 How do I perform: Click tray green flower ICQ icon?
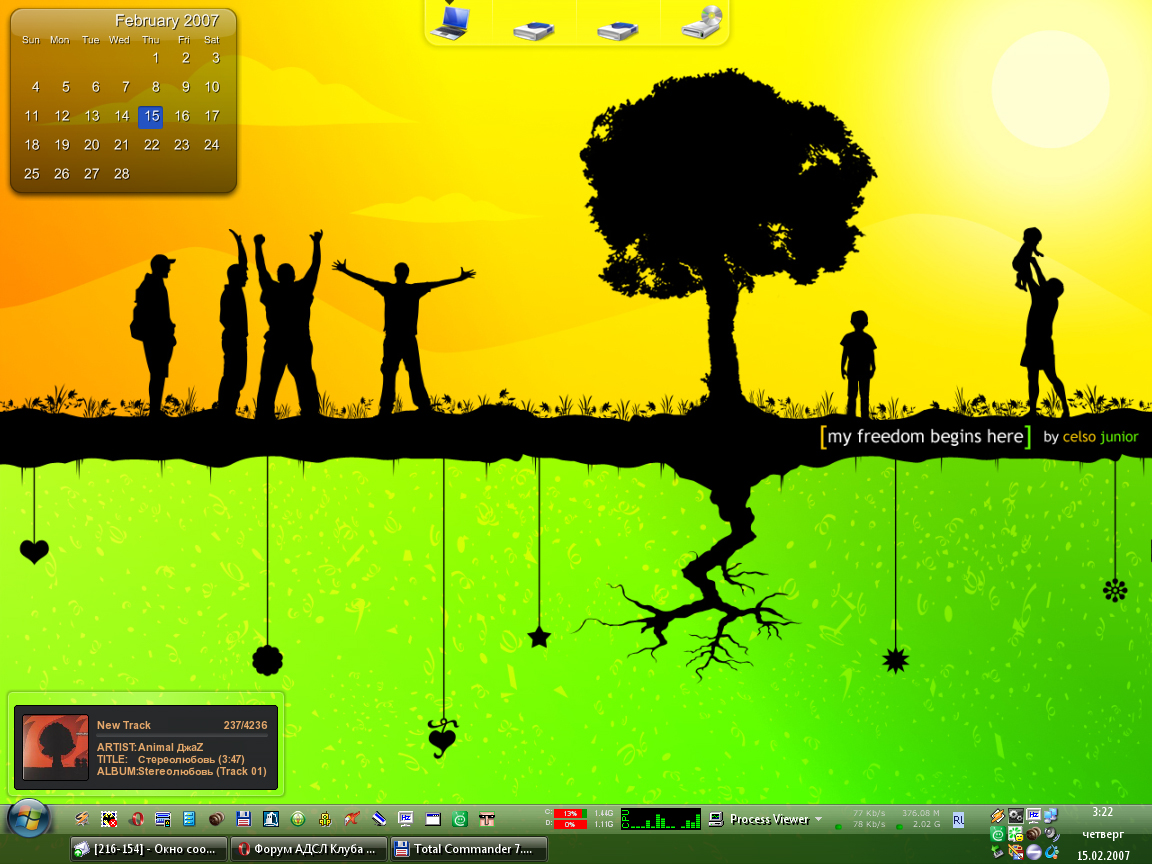pos(1015,834)
